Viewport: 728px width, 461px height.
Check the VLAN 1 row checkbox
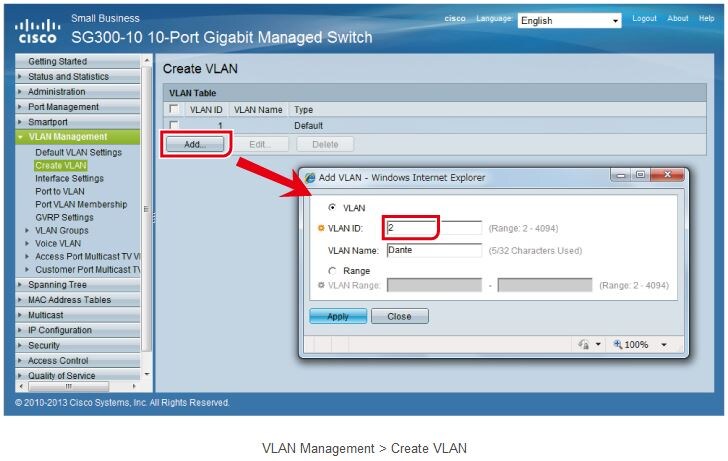pyautogui.click(x=174, y=126)
